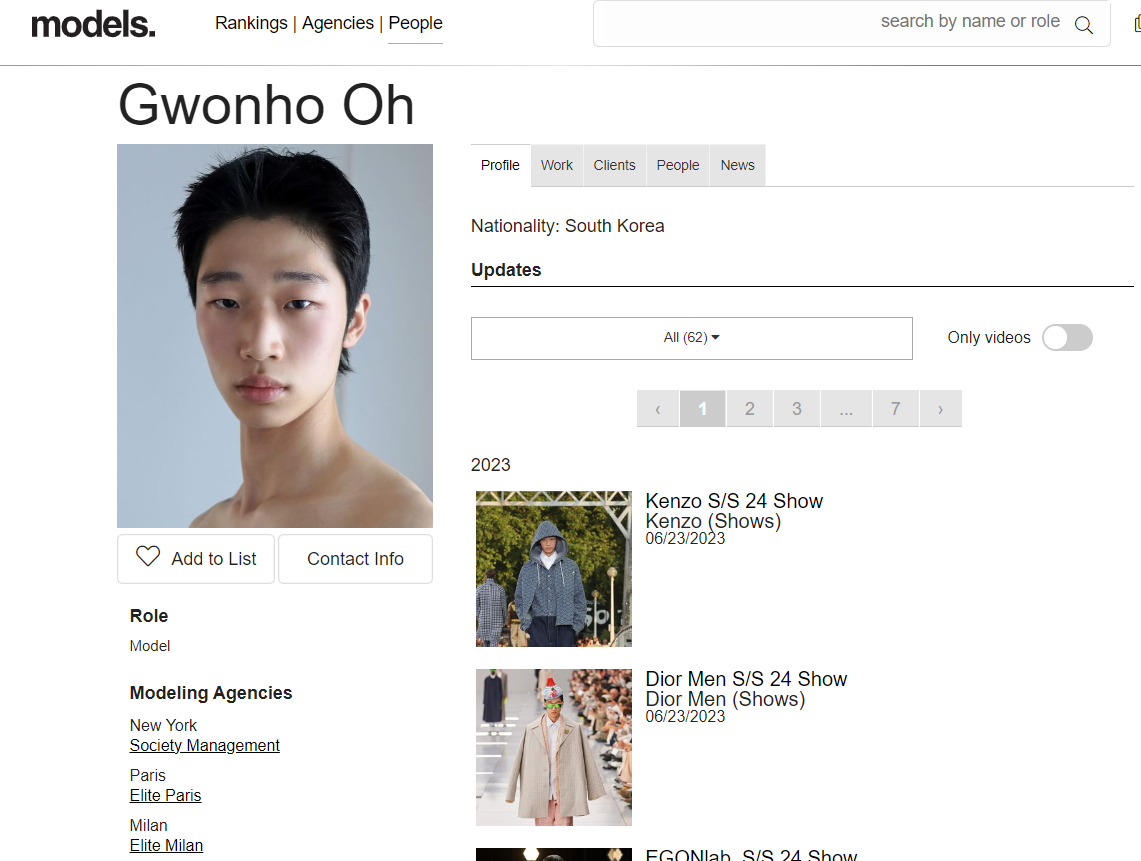The height and width of the screenshot is (861, 1141).
Task: Go to previous page arrow in pagination
Action: (x=657, y=409)
